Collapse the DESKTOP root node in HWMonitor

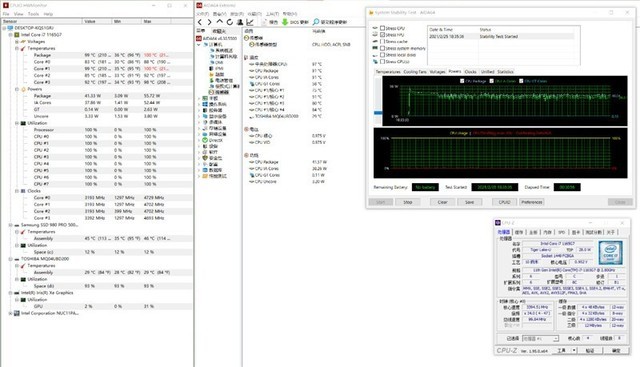click(4, 28)
